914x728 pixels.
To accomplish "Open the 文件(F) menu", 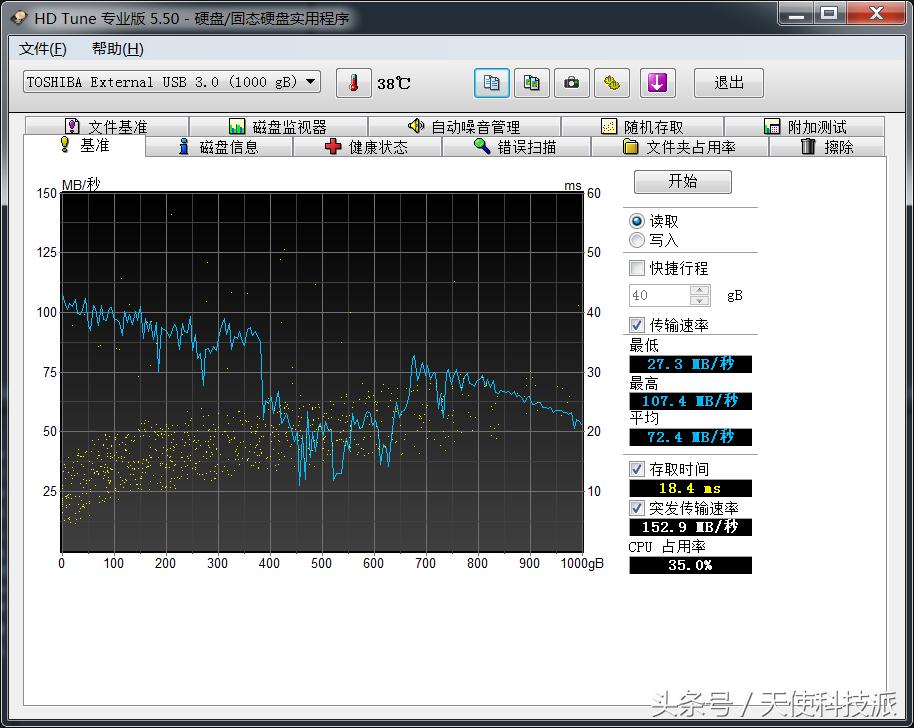I will click(x=43, y=49).
